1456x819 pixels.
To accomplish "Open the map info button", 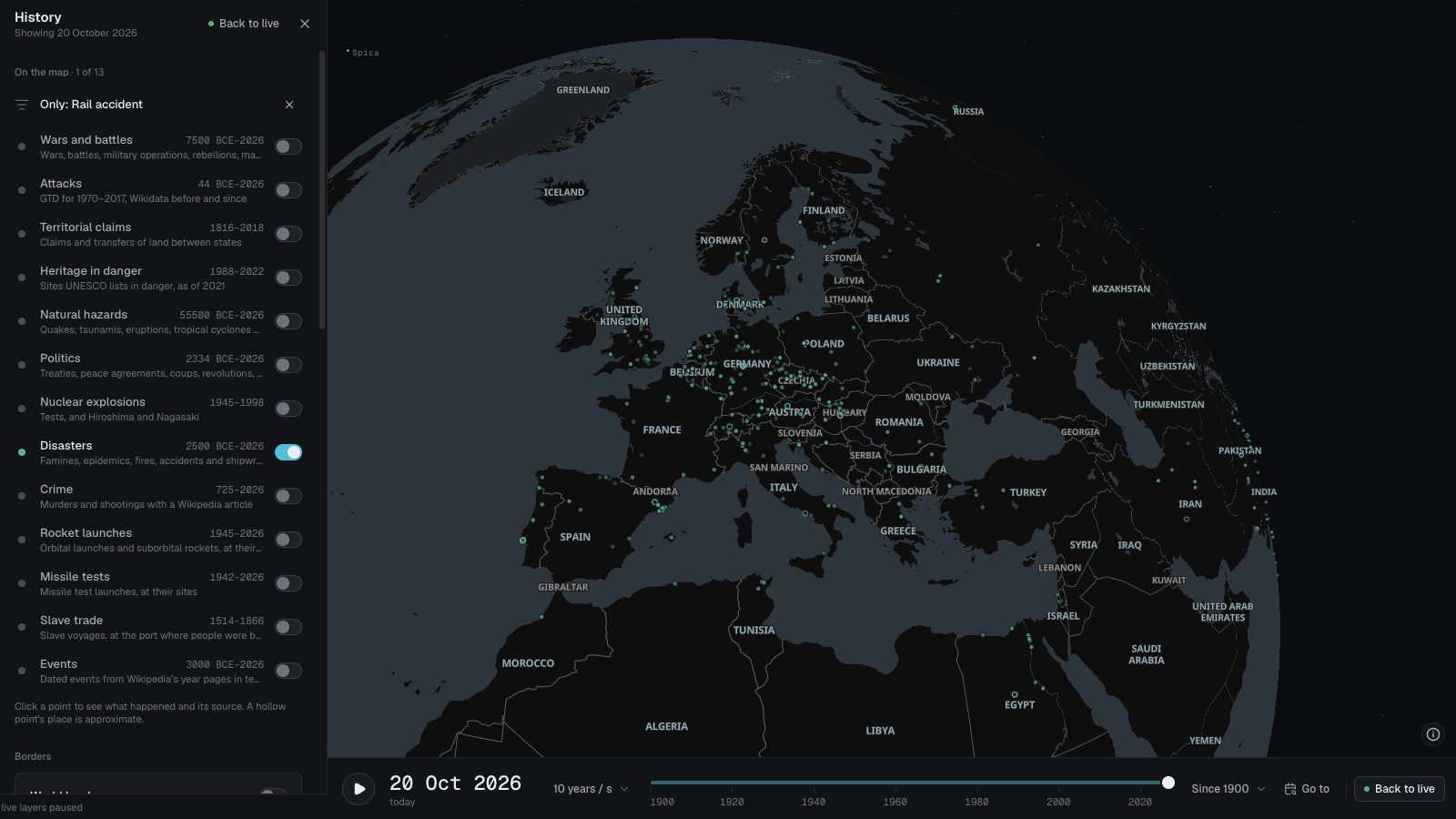I will (1433, 734).
